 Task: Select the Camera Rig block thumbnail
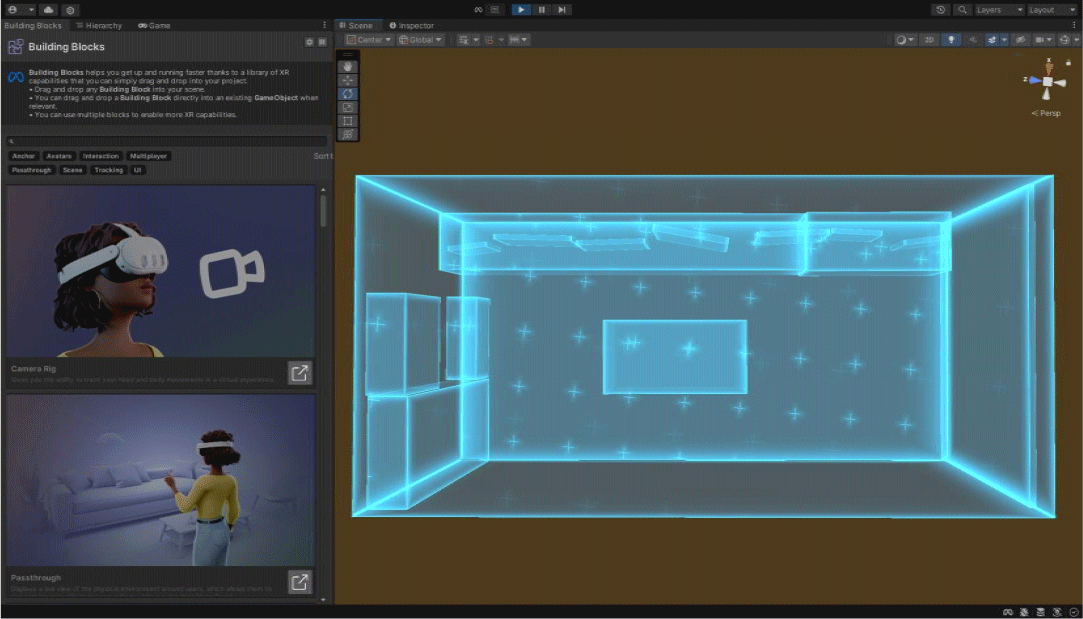pyautogui.click(x=161, y=271)
